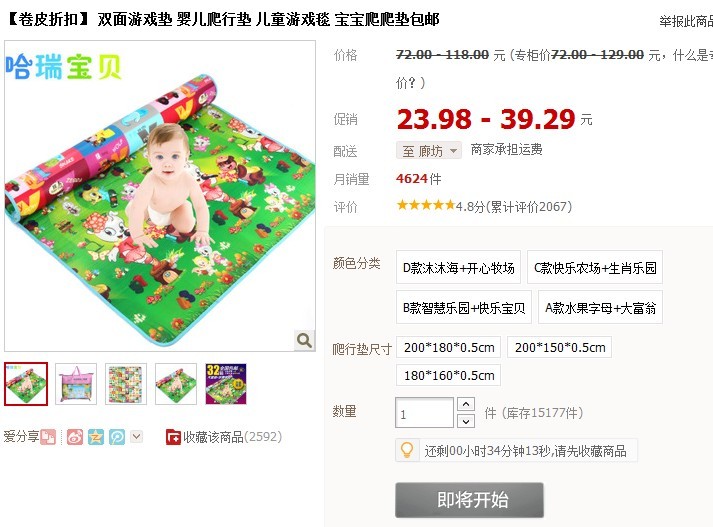This screenshot has width=713, height=527.
Task: Share via the yellow Qzone star icon
Action: [x=95, y=437]
